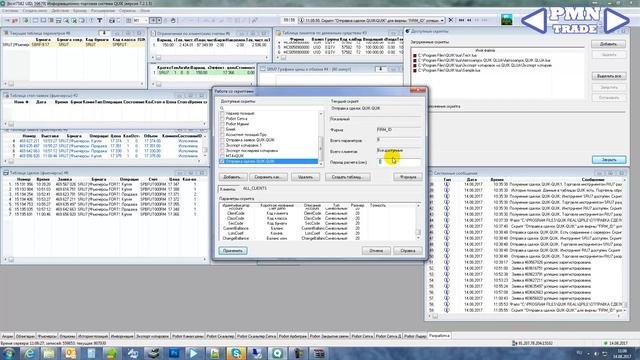Screen dimensions: 640x360
Task: Click the Сохранить как button
Action: (x=268, y=177)
